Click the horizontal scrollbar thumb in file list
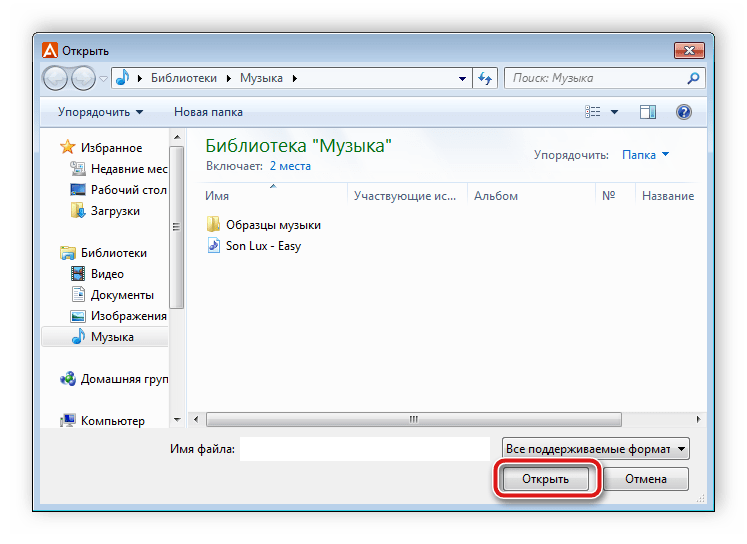747x544 pixels. click(x=414, y=420)
